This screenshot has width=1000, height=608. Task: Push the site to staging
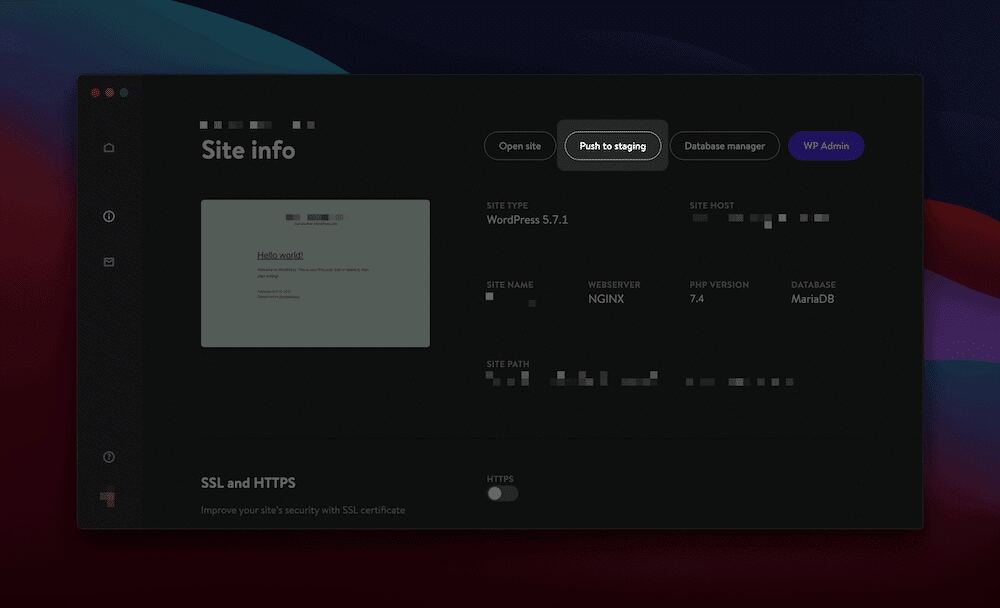(612, 145)
